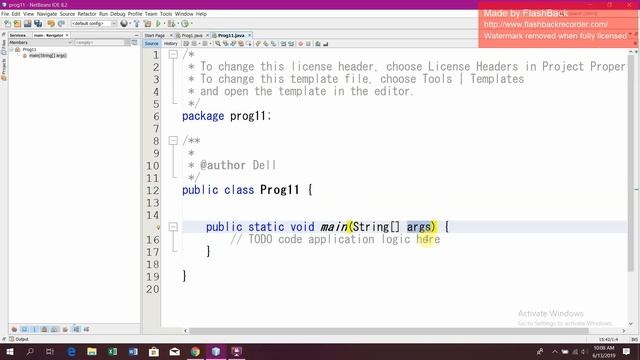Open the Refactor menu

coord(87,14)
